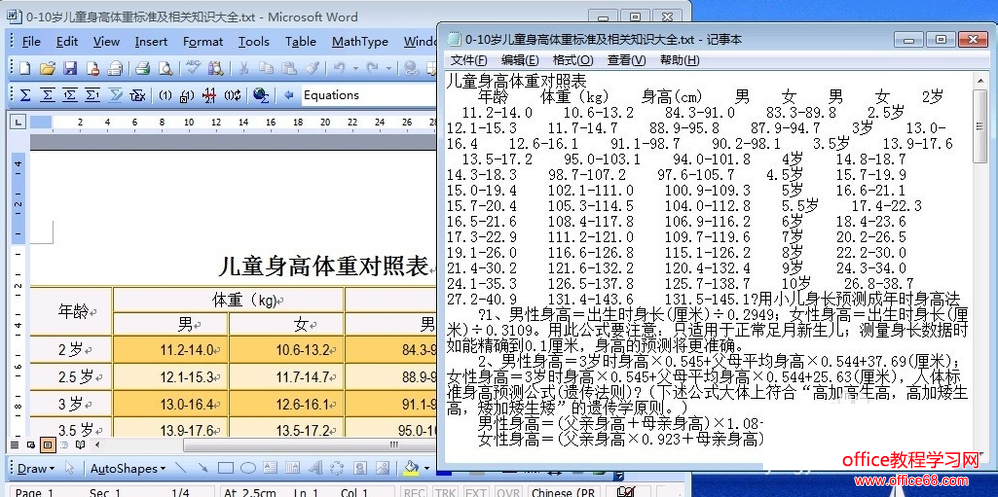Toggle OVR overtype mode in status bar
The width and height of the screenshot is (998, 497).
507,493
